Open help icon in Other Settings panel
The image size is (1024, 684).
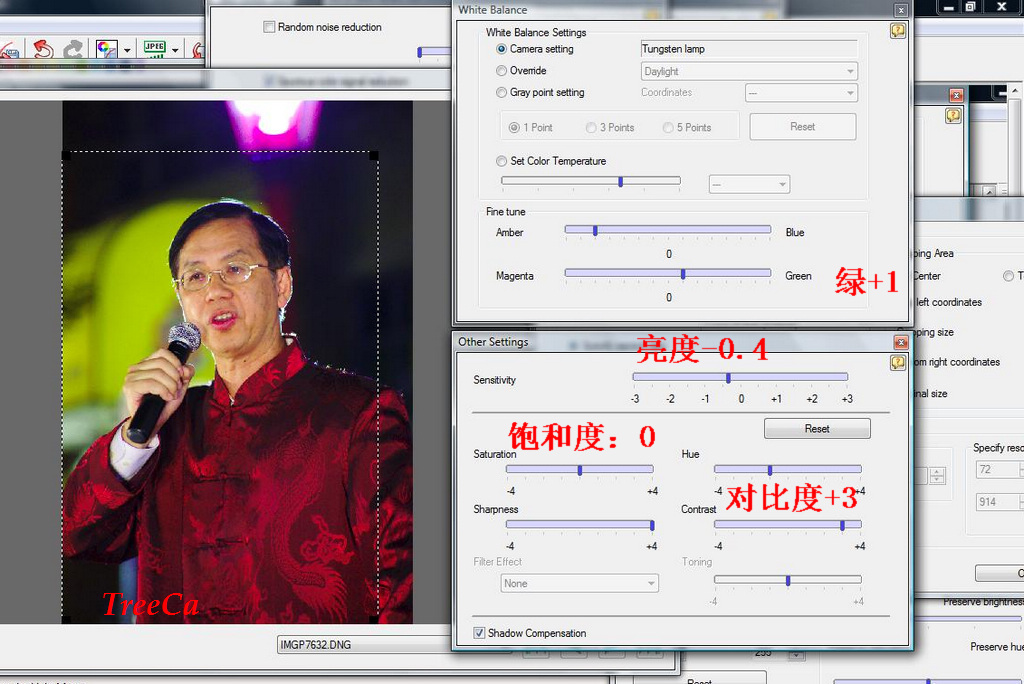(x=897, y=363)
